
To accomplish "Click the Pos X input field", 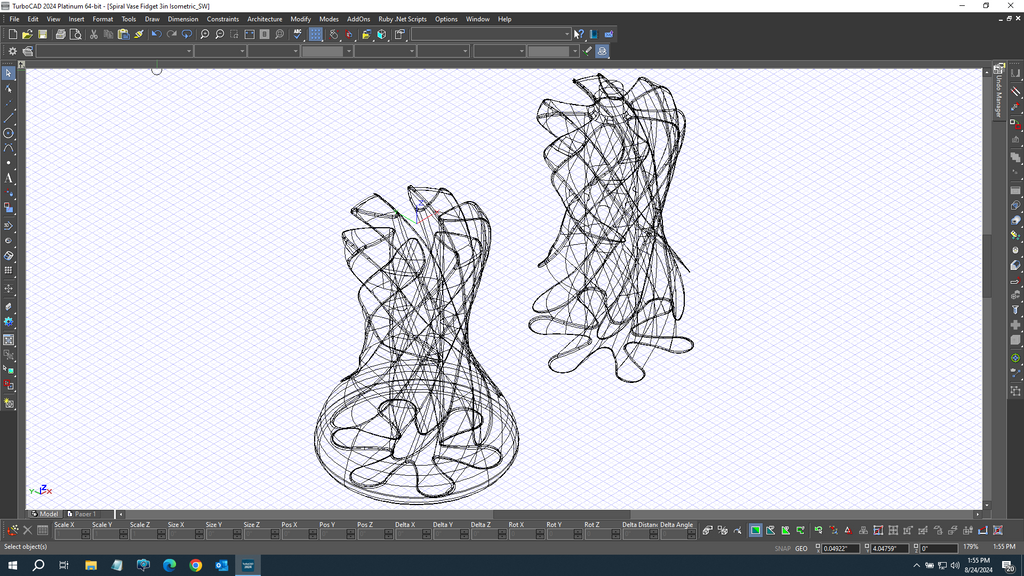I will (299, 534).
